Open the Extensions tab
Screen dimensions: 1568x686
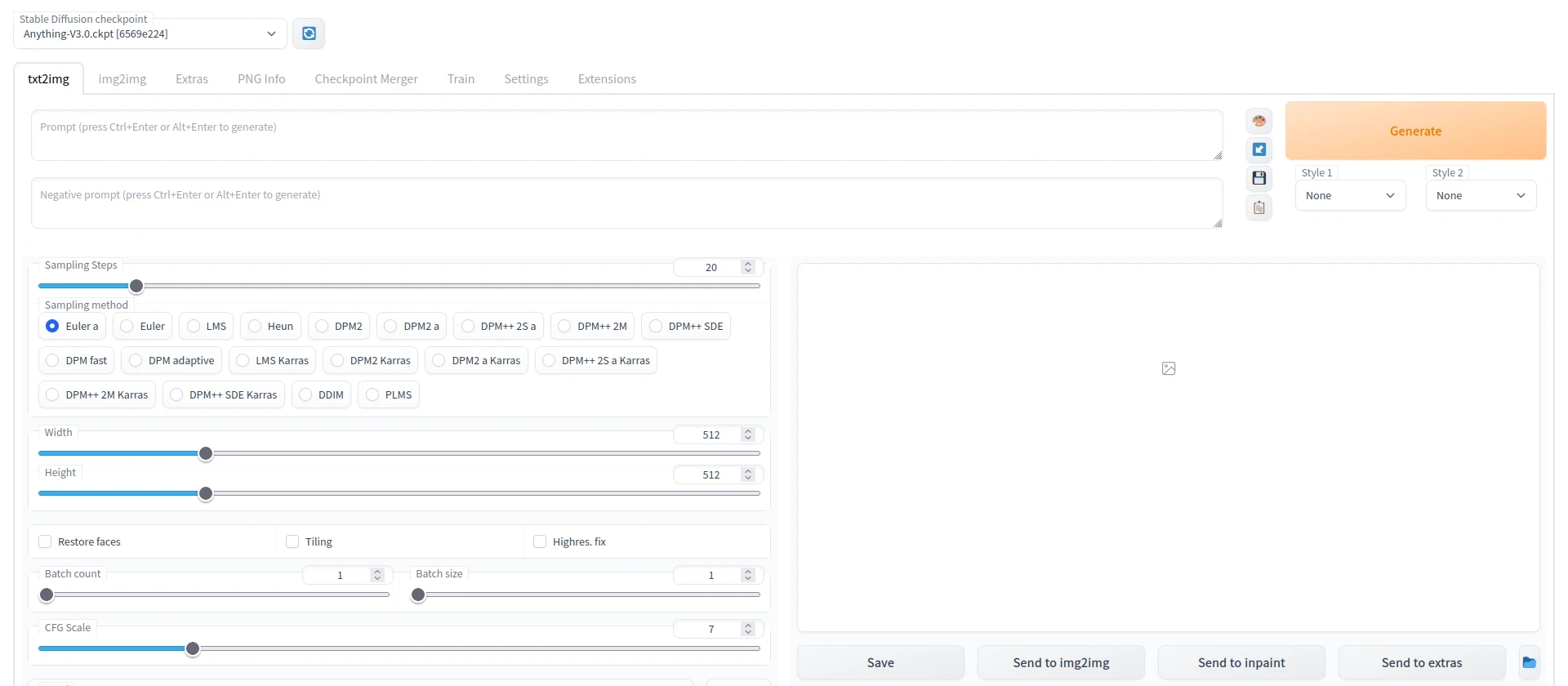pos(607,79)
